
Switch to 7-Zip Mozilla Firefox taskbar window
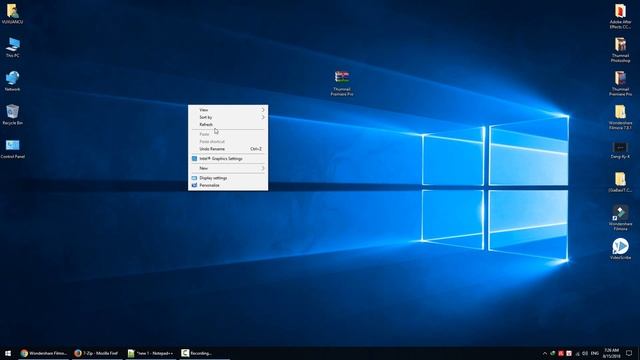pos(96,353)
